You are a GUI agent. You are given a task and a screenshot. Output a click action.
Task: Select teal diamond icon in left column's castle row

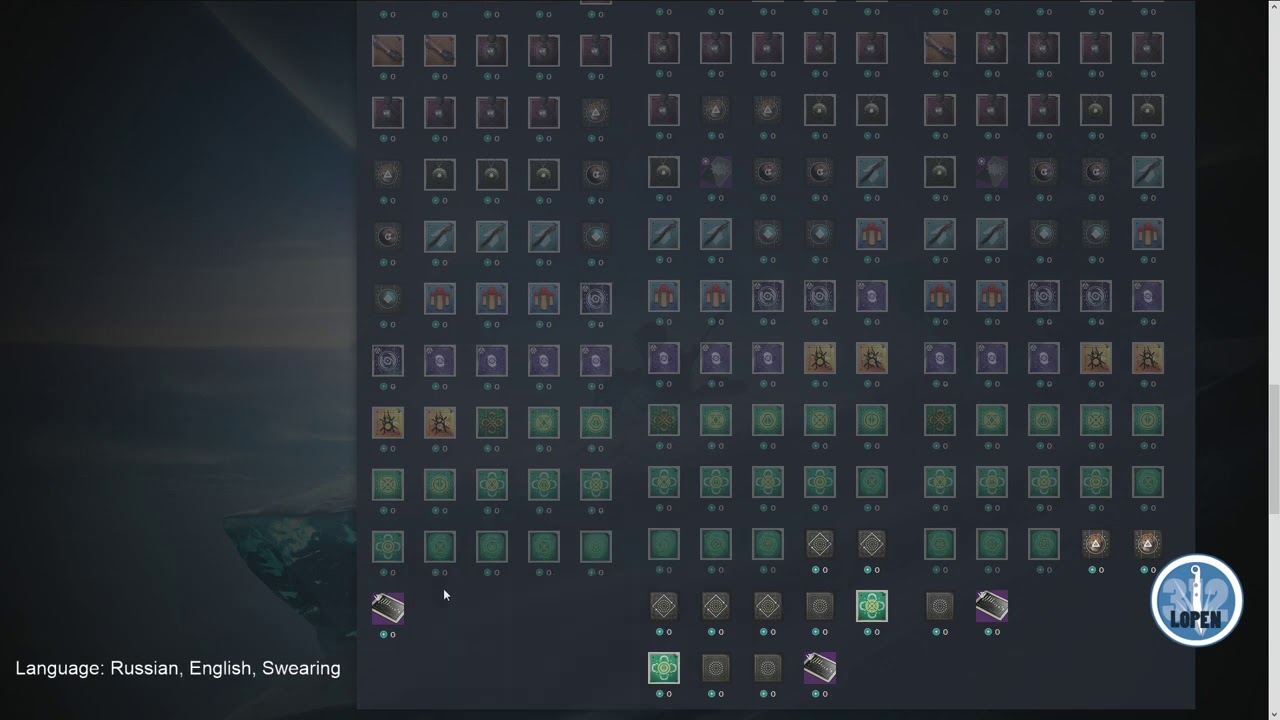388,298
